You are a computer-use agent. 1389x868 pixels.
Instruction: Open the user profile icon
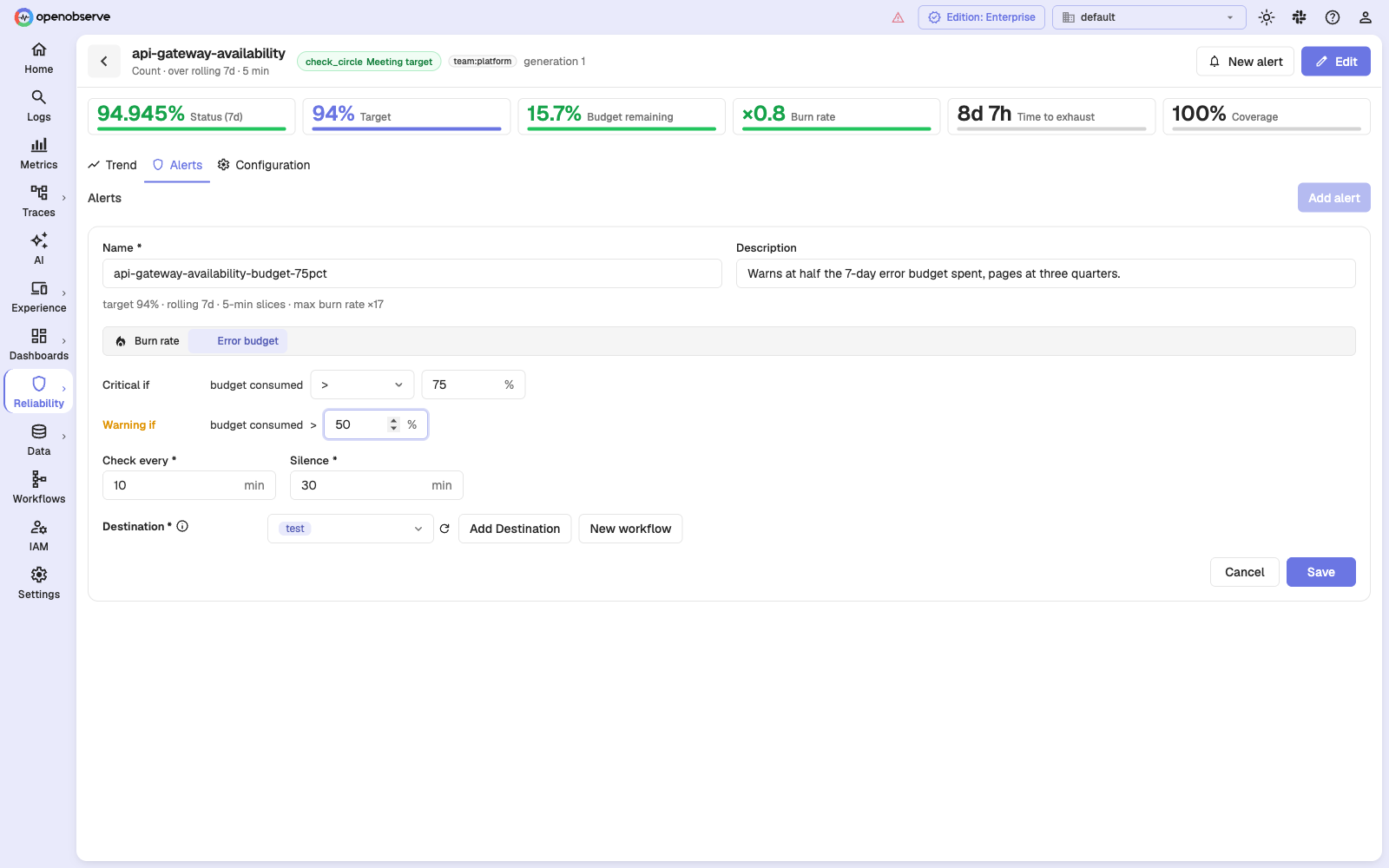[x=1366, y=17]
